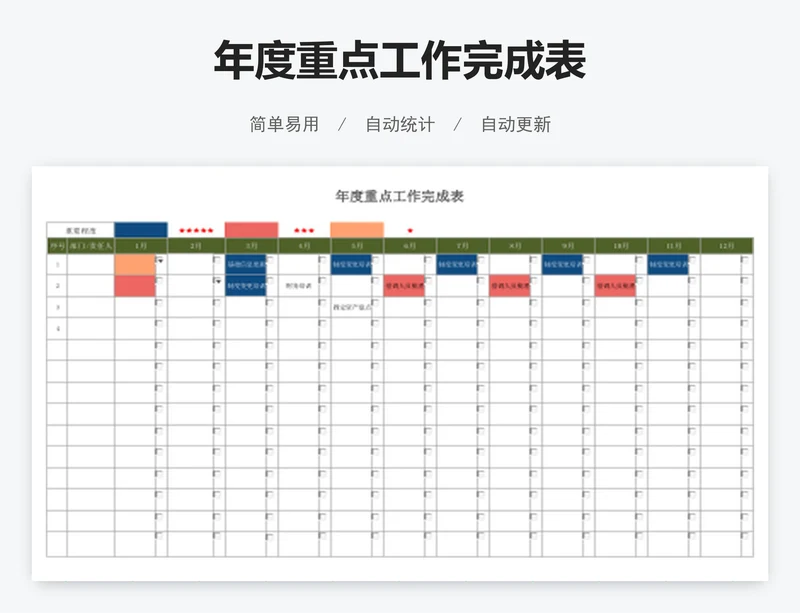Click the large 年度重点工作完成表 heading

tap(400, 60)
